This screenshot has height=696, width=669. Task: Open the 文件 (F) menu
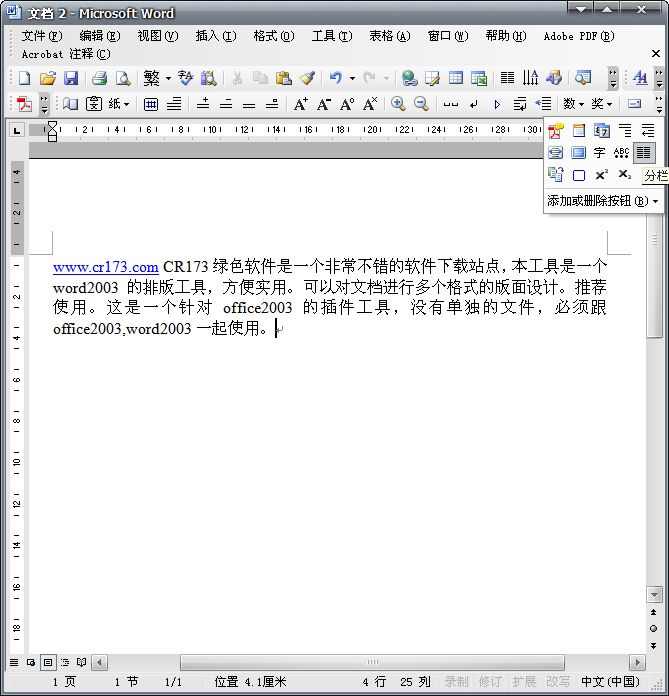pos(42,36)
